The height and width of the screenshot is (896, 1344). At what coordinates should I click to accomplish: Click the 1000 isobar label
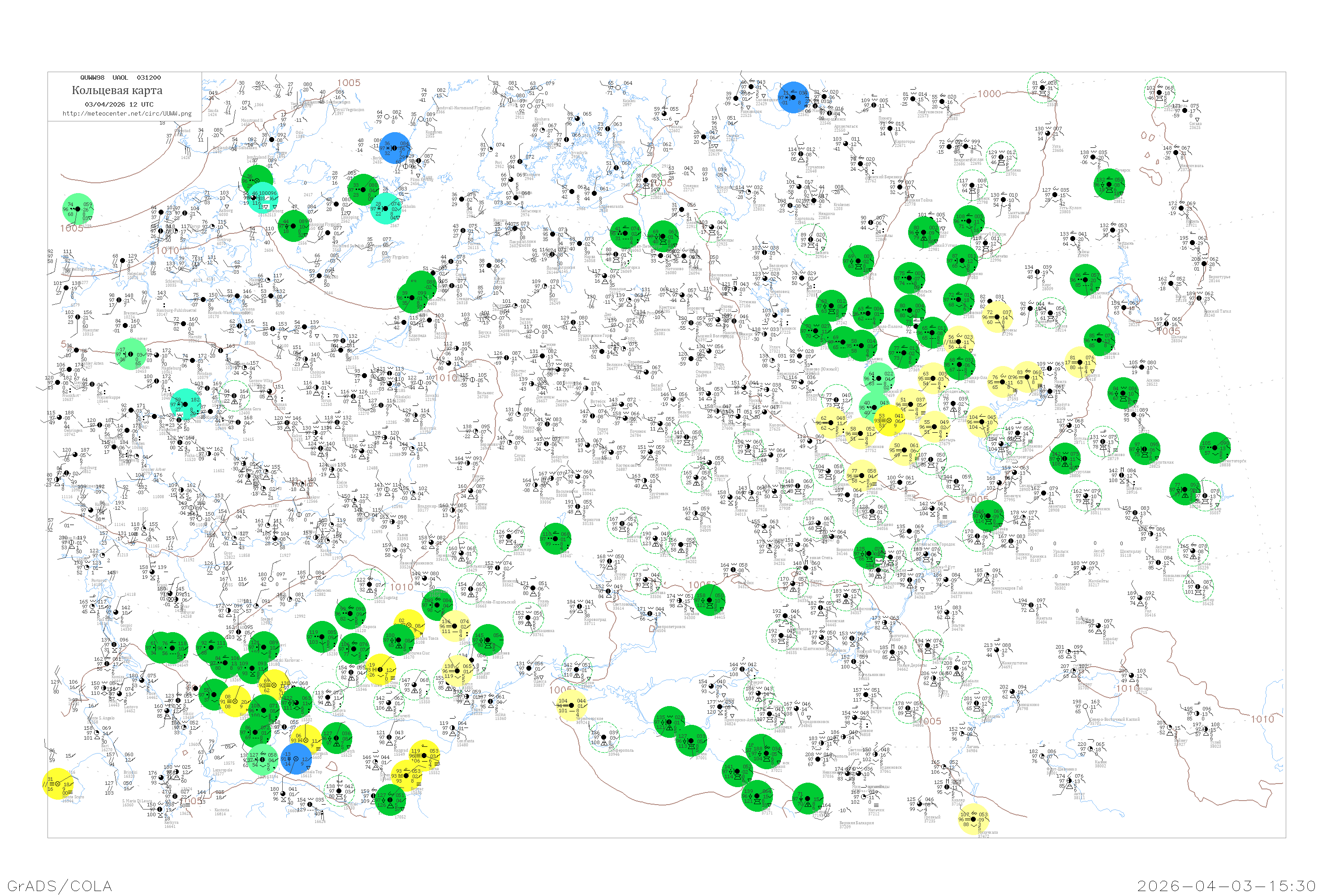point(989,94)
